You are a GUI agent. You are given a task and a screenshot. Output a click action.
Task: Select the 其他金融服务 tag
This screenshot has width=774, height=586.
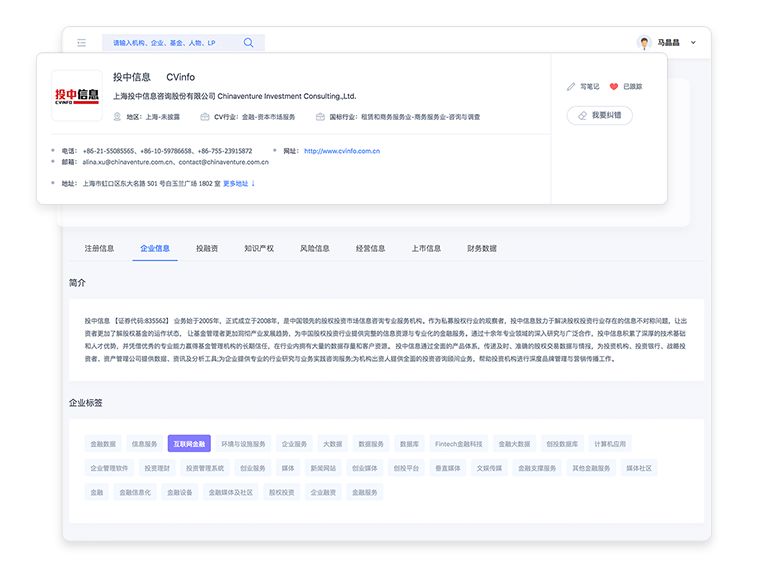[591, 468]
